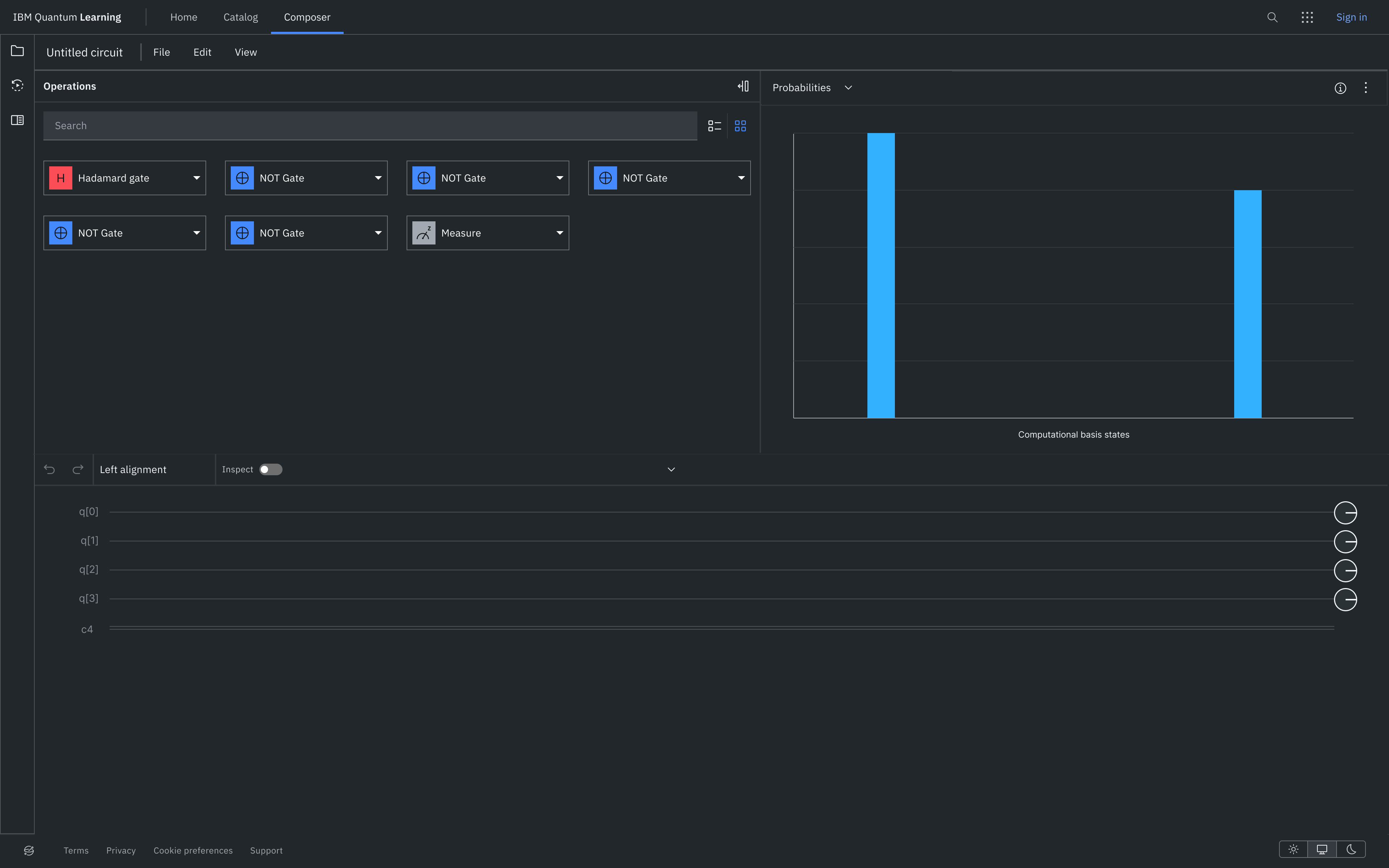Open the Catalog tab
This screenshot has height=868, width=1389.
pos(241,17)
